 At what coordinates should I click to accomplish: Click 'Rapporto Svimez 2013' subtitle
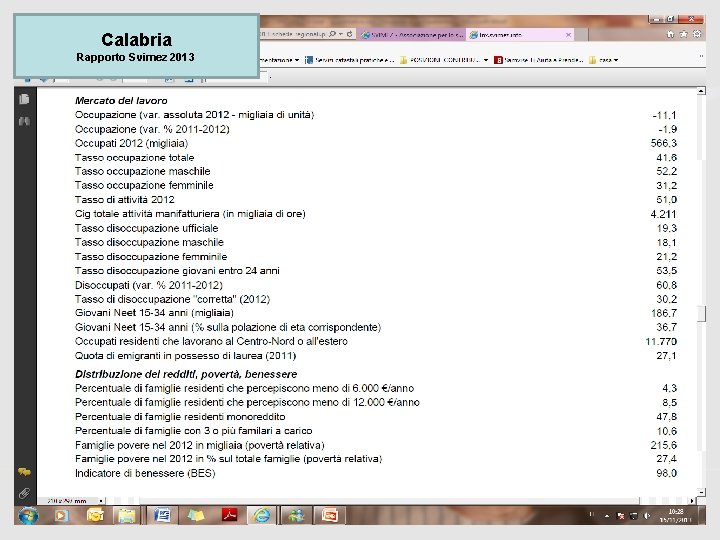[x=135, y=57]
